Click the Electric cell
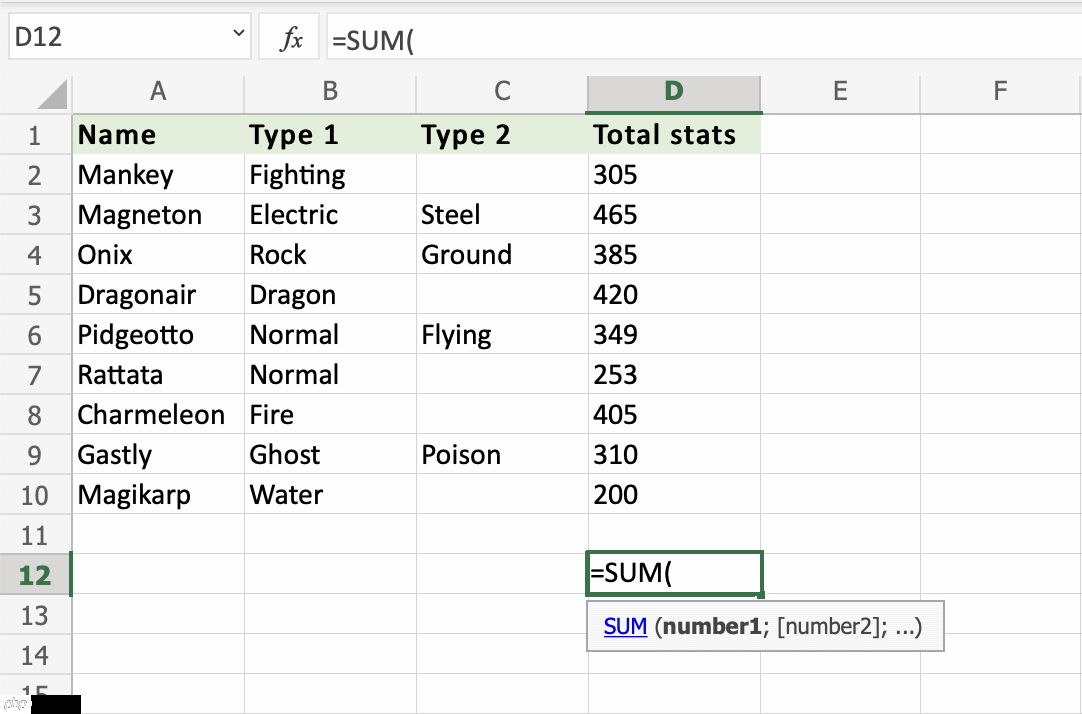 coord(330,215)
